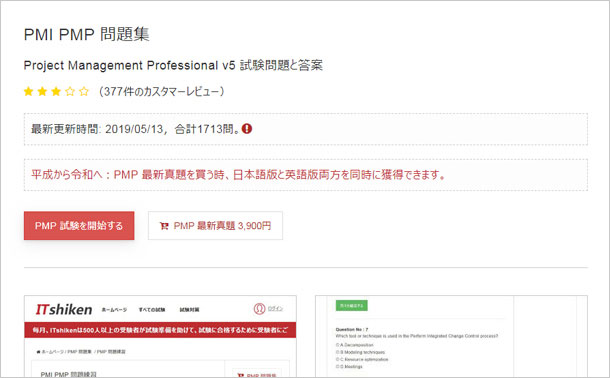Click the login user icon in the left thumbnail
Screen dimensions: 610x378
click(259, 309)
